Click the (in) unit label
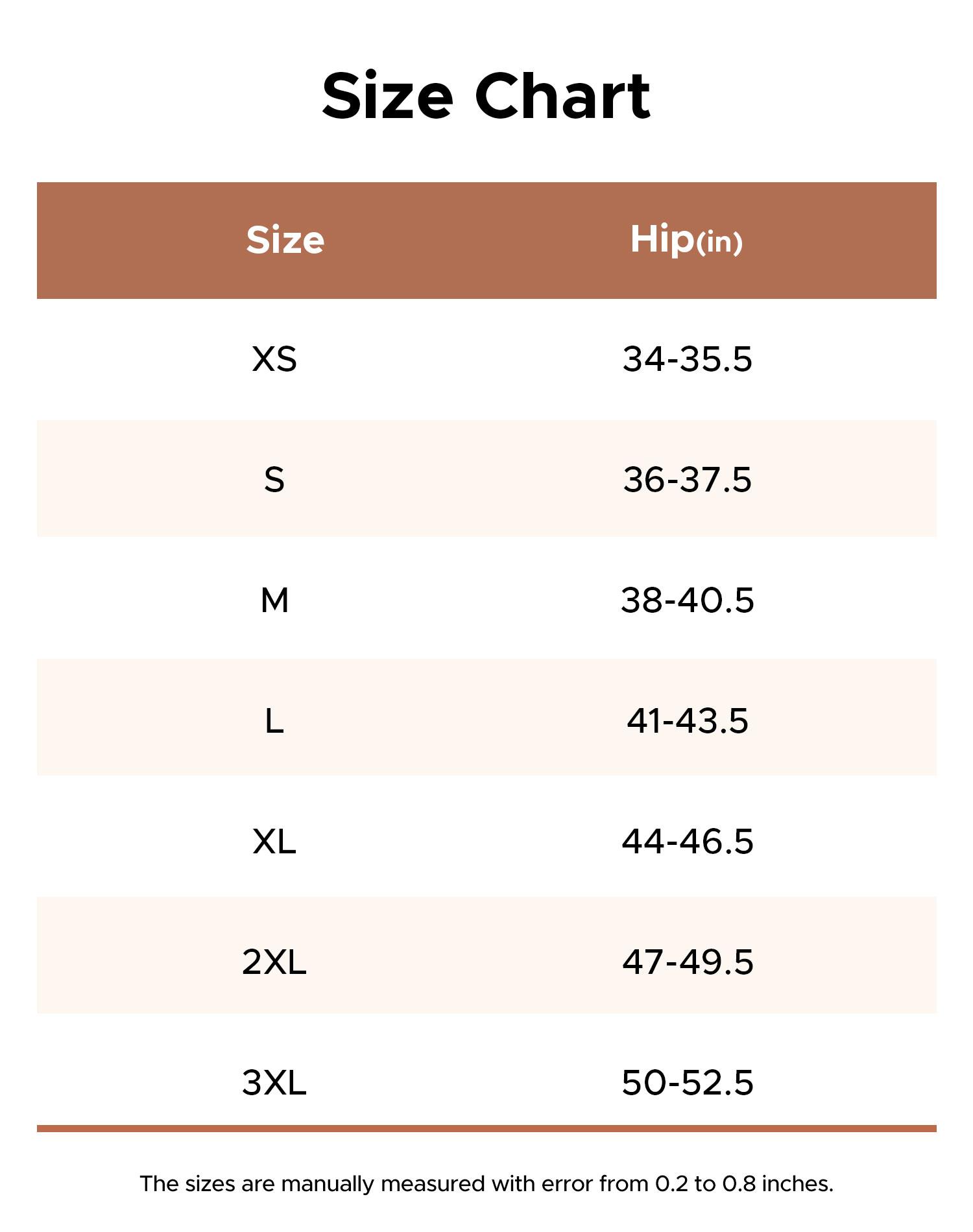The image size is (973, 1232). tap(719, 243)
